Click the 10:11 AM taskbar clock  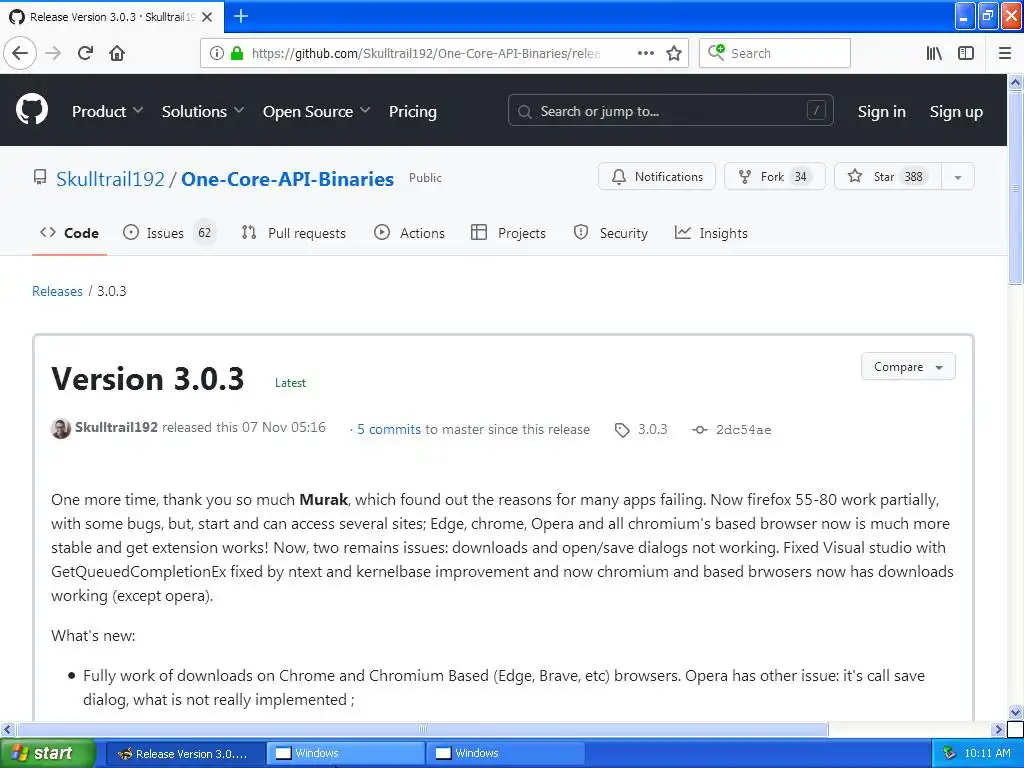[x=987, y=753]
